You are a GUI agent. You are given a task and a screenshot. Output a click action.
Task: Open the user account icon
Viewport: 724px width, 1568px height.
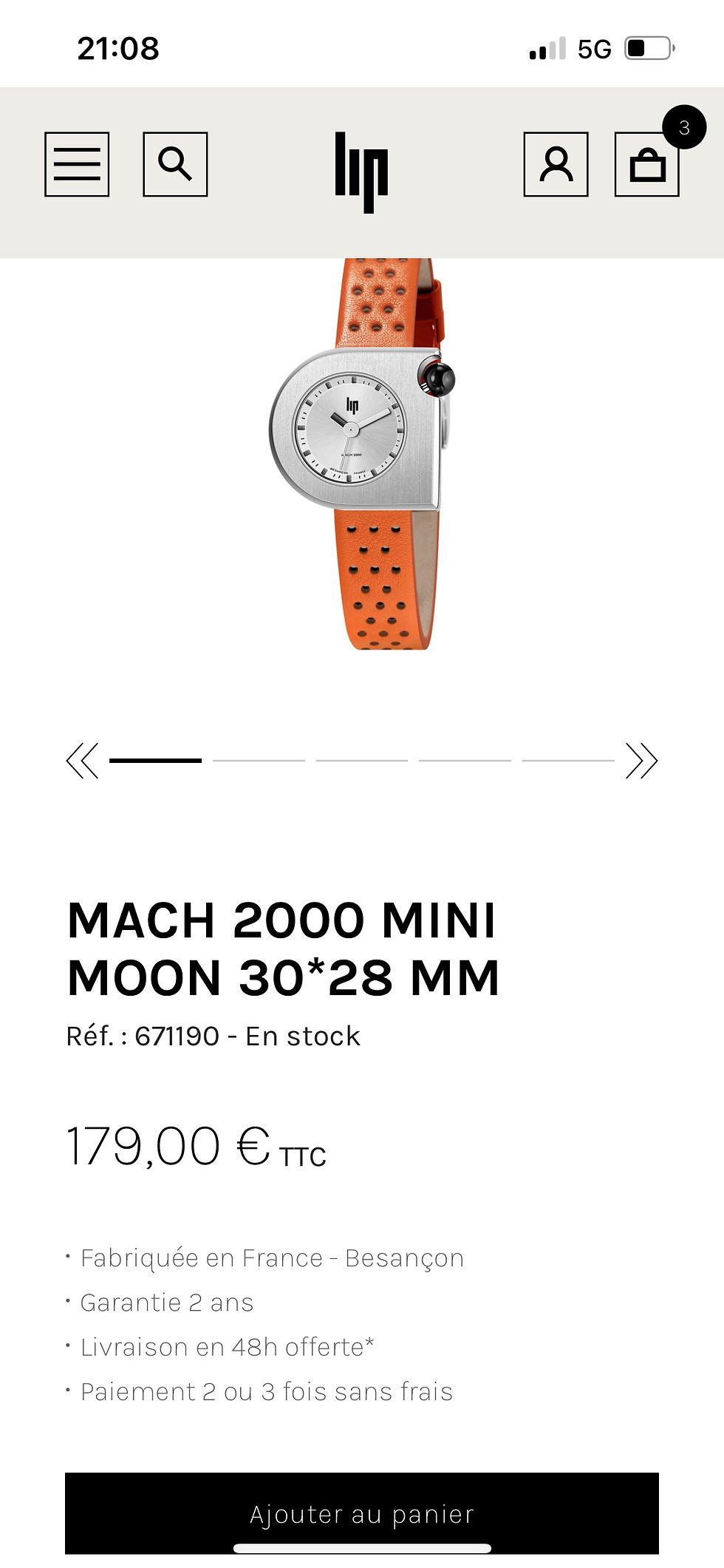pos(556,164)
